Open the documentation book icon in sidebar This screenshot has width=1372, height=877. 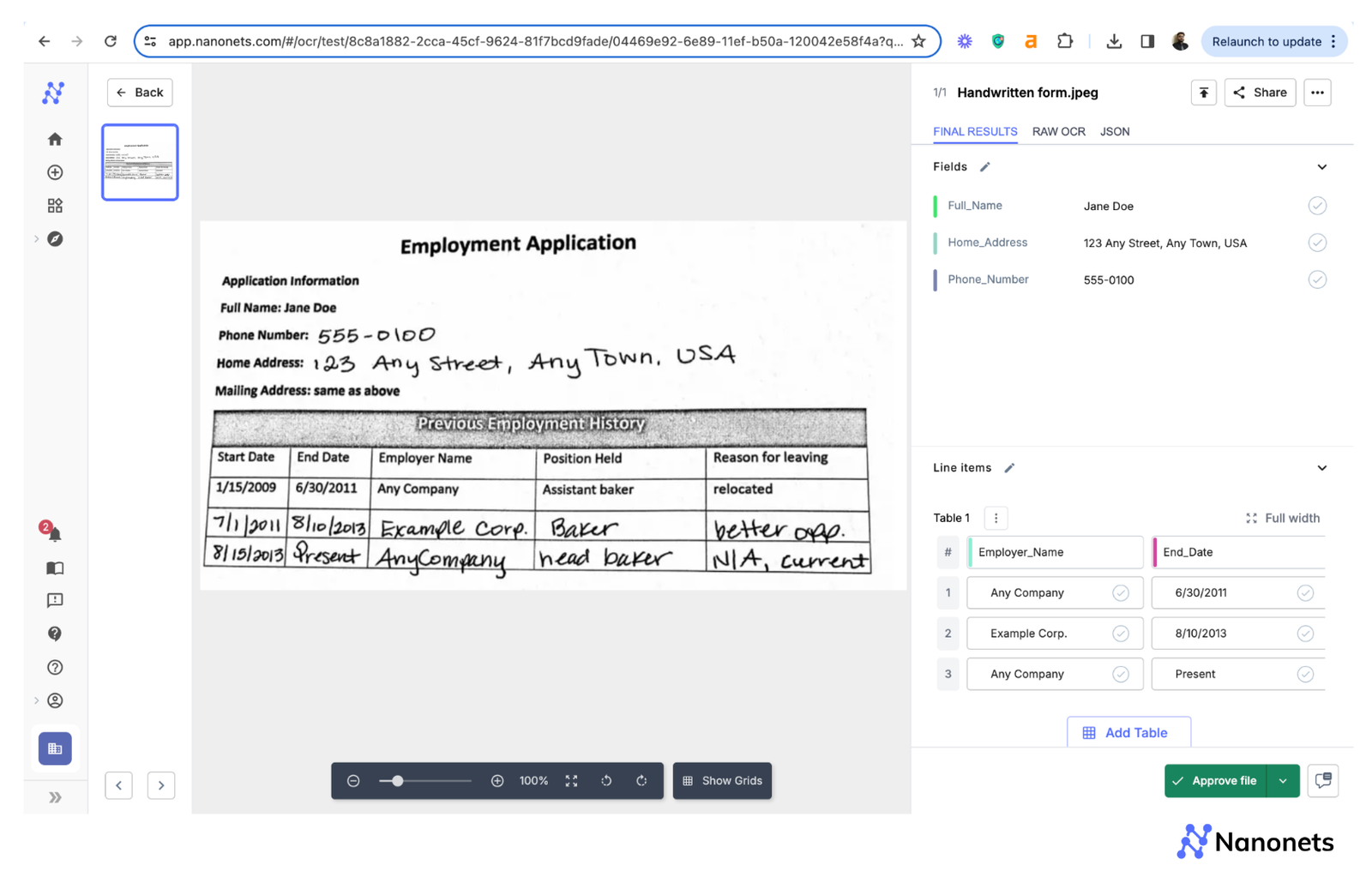[x=54, y=568]
